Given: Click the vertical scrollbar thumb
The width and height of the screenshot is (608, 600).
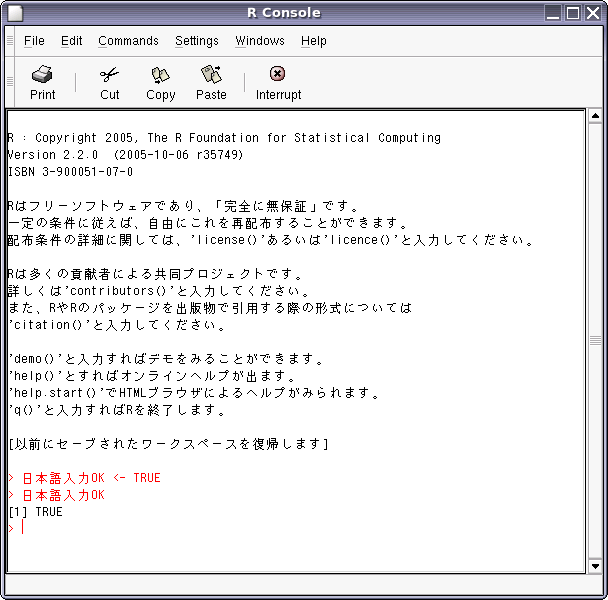Looking at the screenshot, I should coord(594,340).
